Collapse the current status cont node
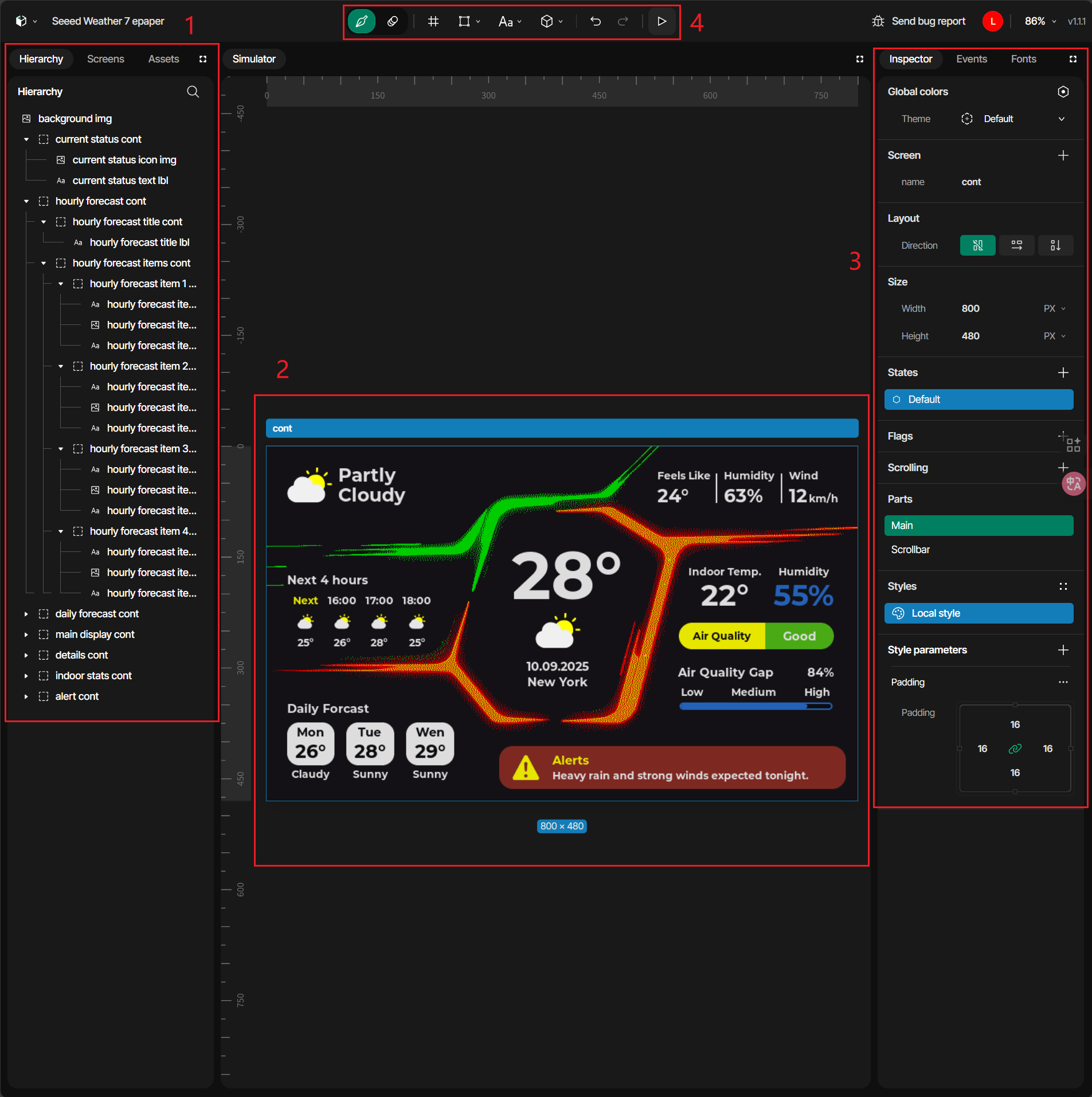This screenshot has height=1097, width=1092. tap(26, 139)
